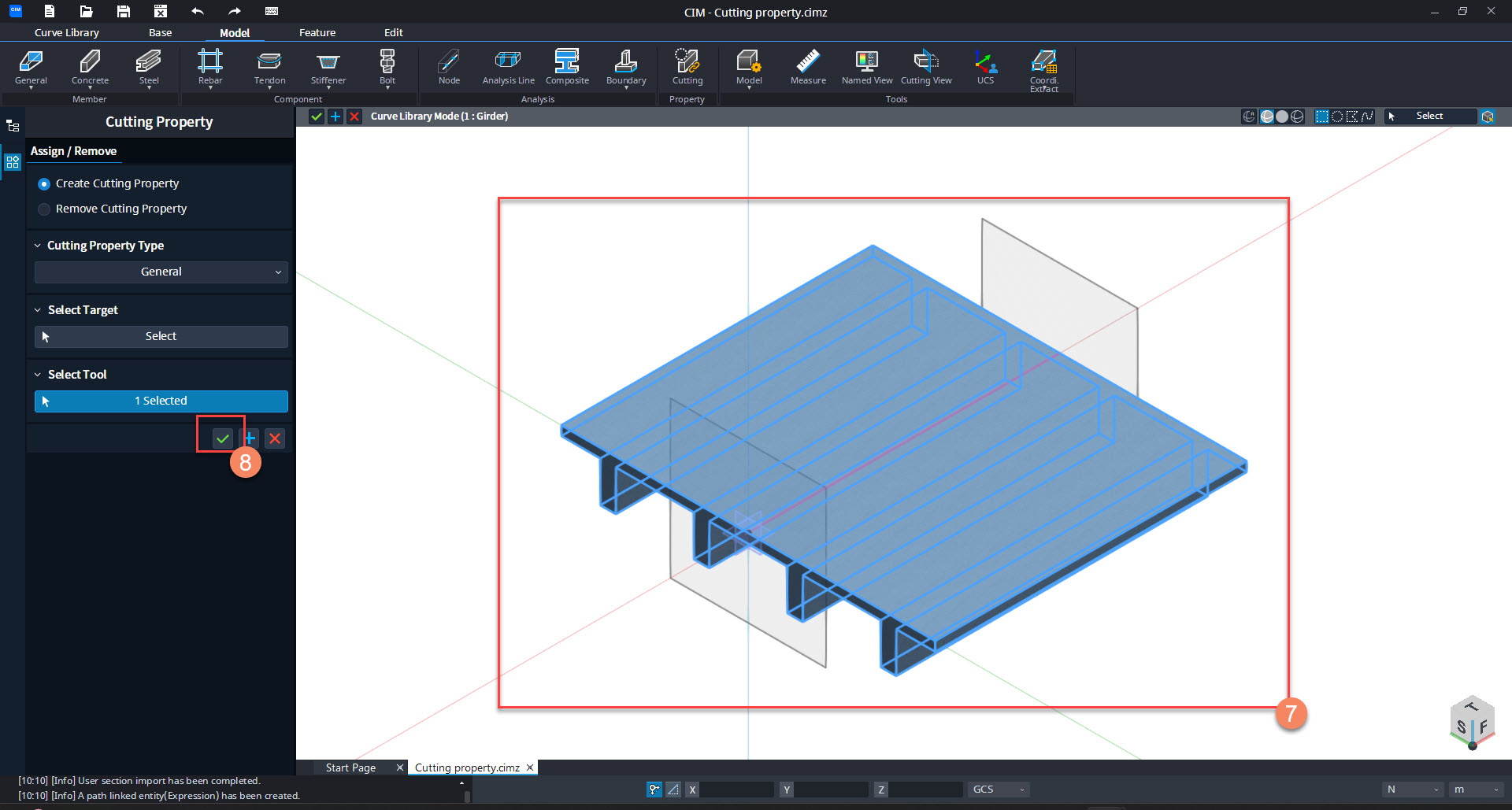Switch to the Feature ribbon tab
Viewport: 1512px width, 810px height.
317,32
